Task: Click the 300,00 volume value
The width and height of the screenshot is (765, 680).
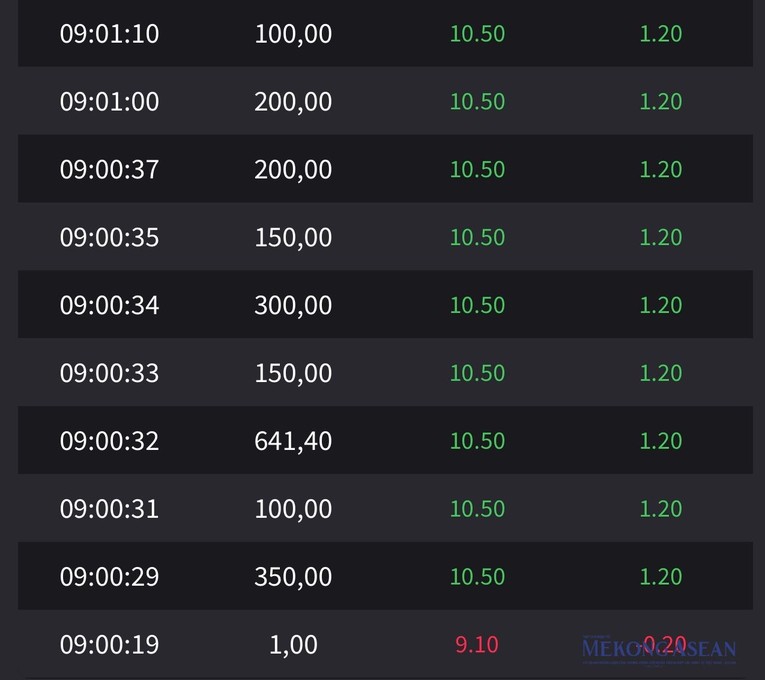Action: click(293, 305)
